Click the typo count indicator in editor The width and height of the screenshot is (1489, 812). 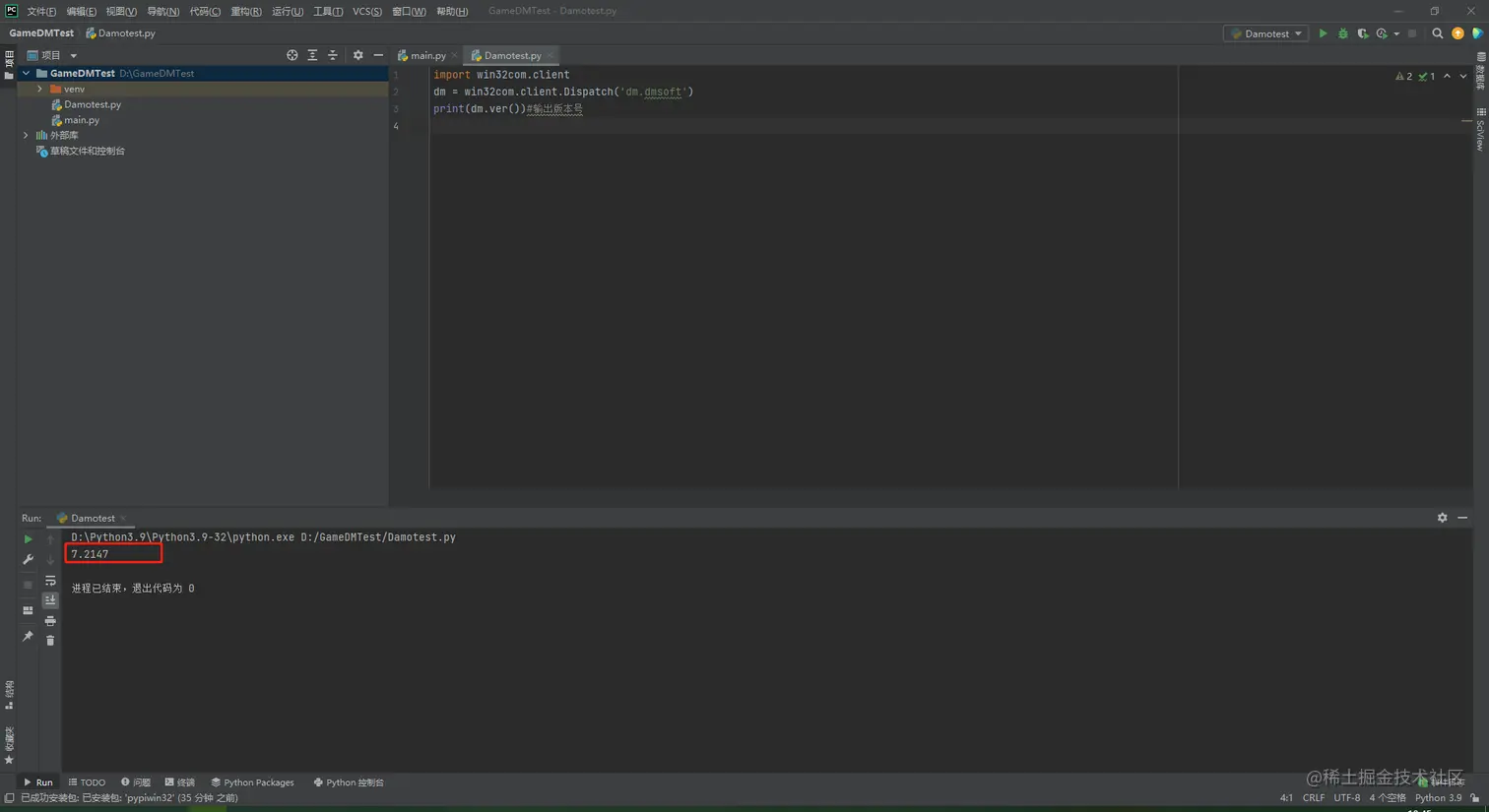(1427, 76)
